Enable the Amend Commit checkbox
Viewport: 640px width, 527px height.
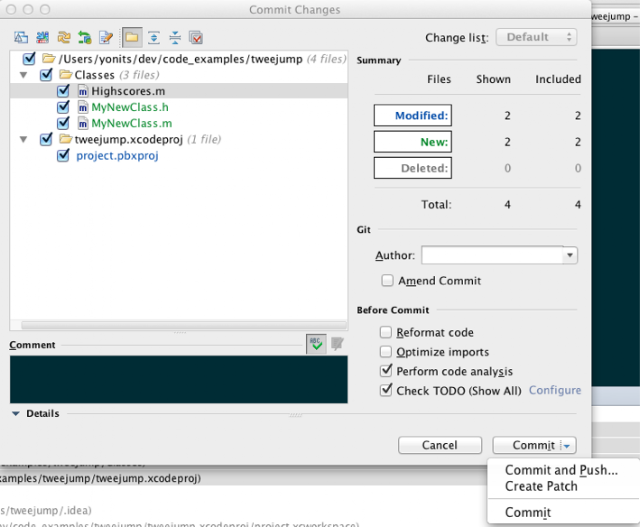coord(387,280)
